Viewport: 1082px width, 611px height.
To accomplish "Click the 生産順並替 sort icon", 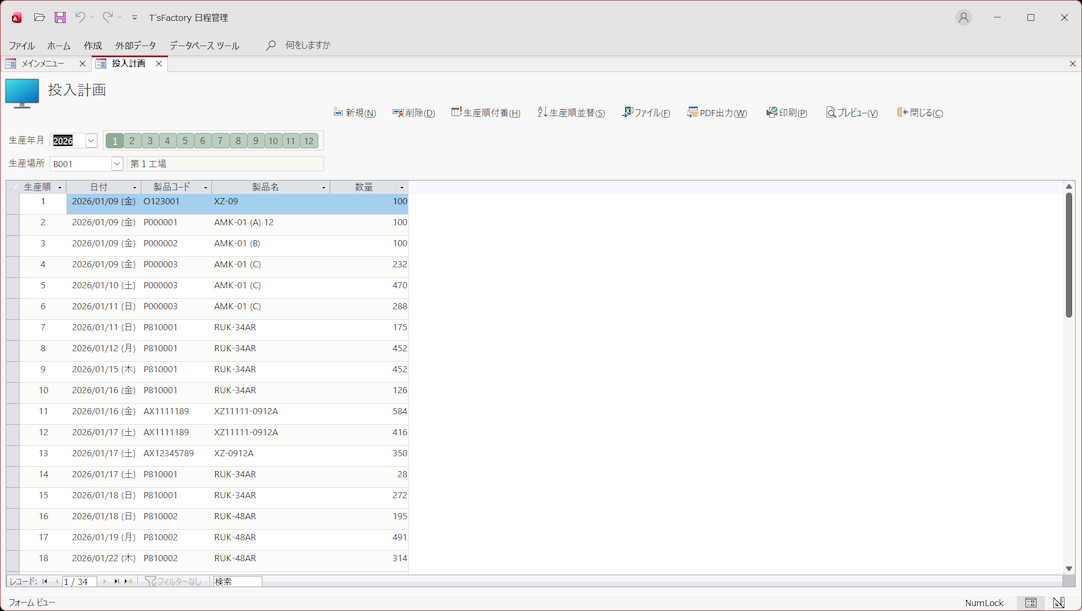I will pos(542,113).
